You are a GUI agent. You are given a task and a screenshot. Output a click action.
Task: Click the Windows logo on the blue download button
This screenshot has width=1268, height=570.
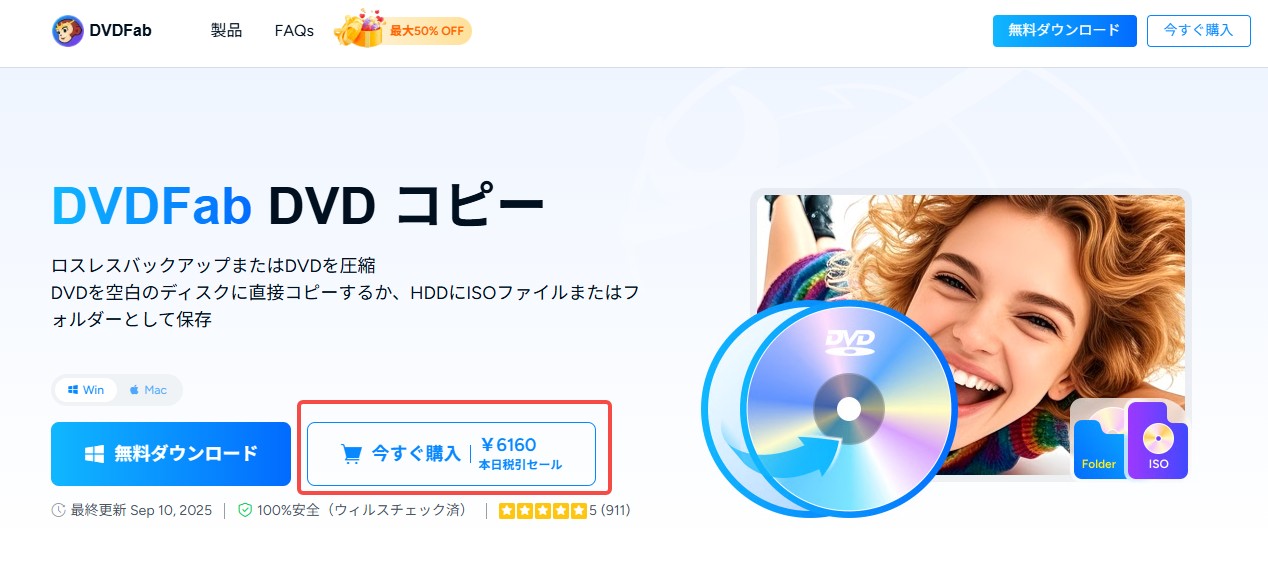tap(94, 454)
